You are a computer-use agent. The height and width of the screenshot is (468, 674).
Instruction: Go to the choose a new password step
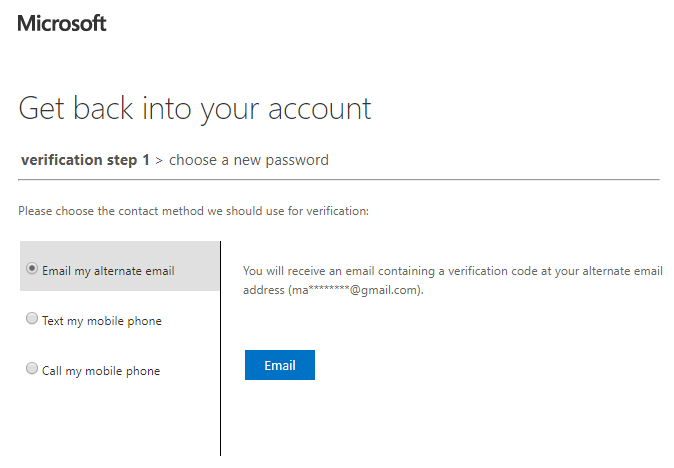[x=248, y=160]
